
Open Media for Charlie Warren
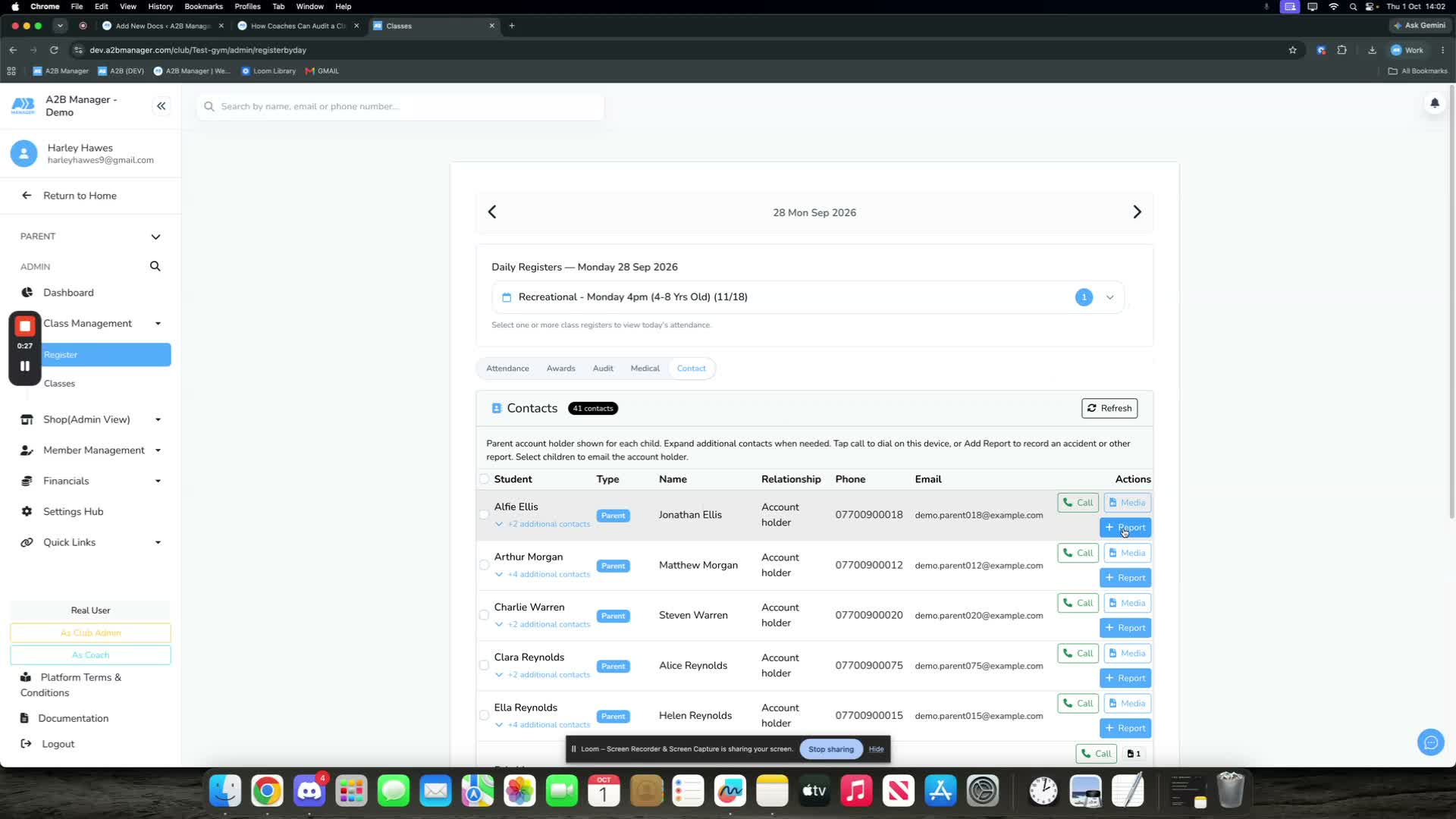pos(1127,603)
